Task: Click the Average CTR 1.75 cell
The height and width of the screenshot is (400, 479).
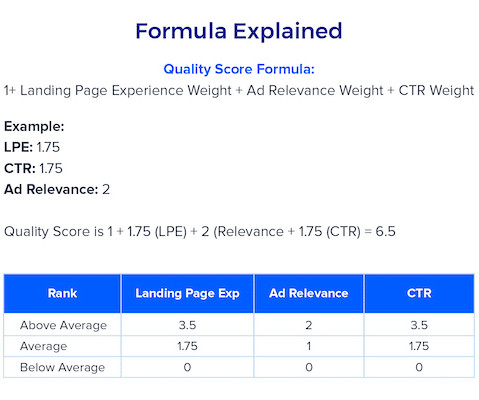Action: [x=419, y=346]
